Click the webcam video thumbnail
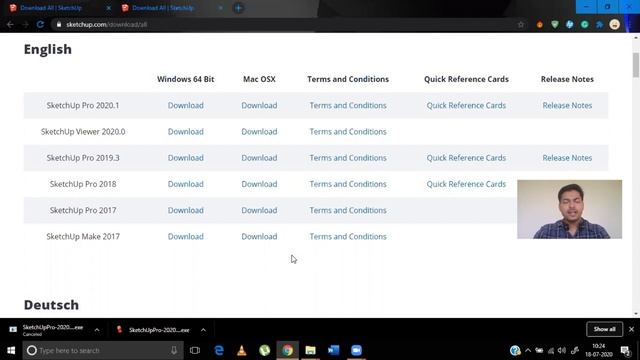This screenshot has width=640, height=360. tap(569, 209)
